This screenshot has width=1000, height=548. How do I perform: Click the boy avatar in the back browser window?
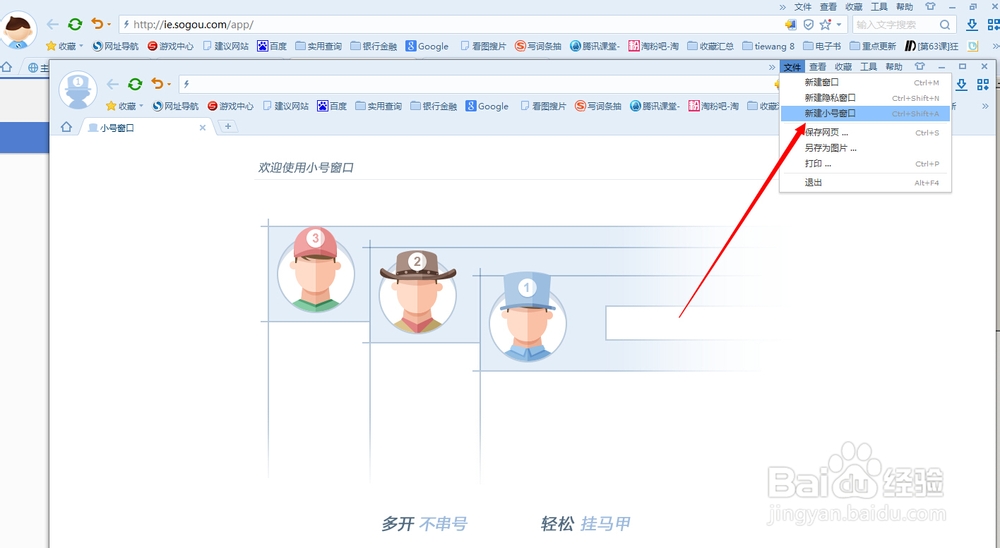pos(18,31)
